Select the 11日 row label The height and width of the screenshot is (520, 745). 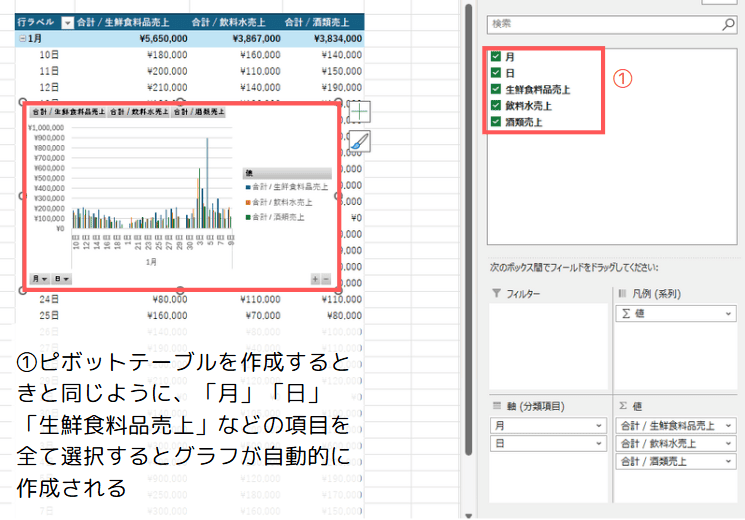click(49, 71)
